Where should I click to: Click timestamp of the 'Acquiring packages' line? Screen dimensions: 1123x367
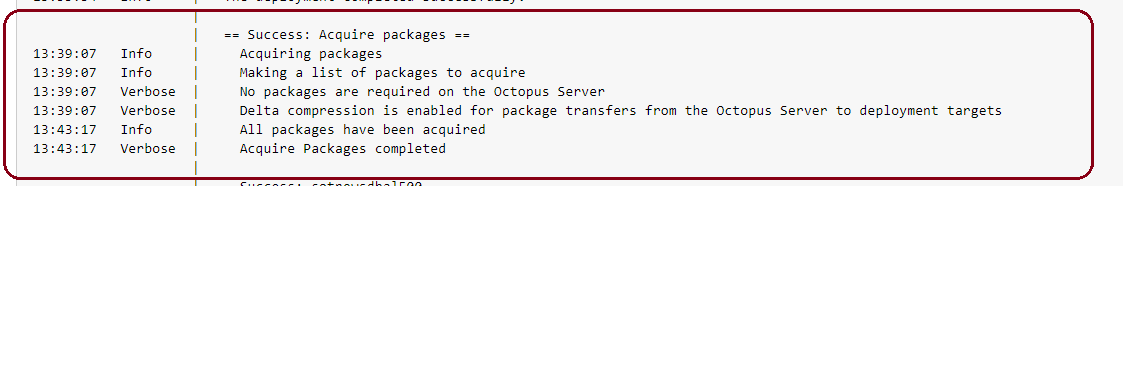pos(64,54)
